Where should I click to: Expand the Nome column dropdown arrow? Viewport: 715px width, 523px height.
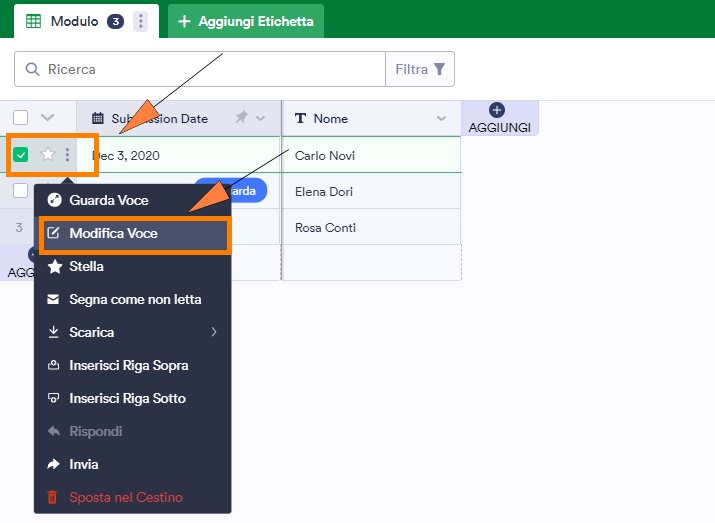point(442,118)
